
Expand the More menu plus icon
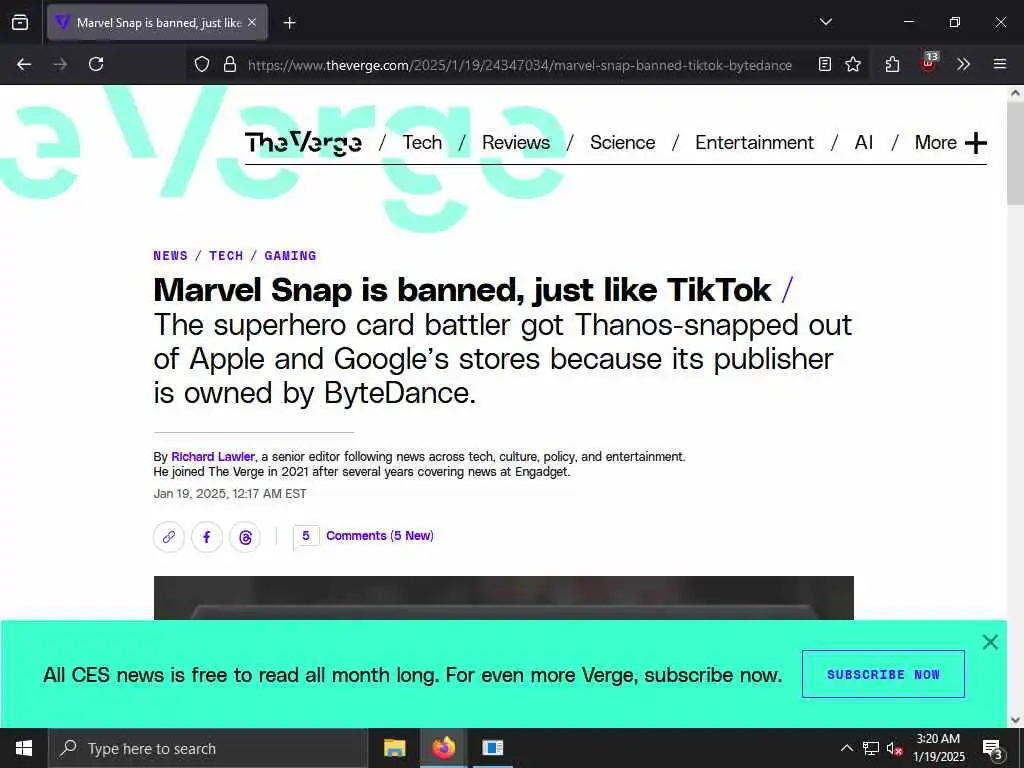coord(975,142)
